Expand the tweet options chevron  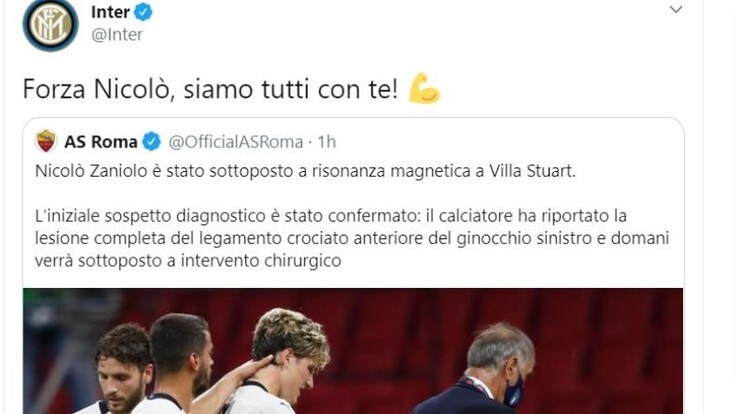click(x=675, y=9)
